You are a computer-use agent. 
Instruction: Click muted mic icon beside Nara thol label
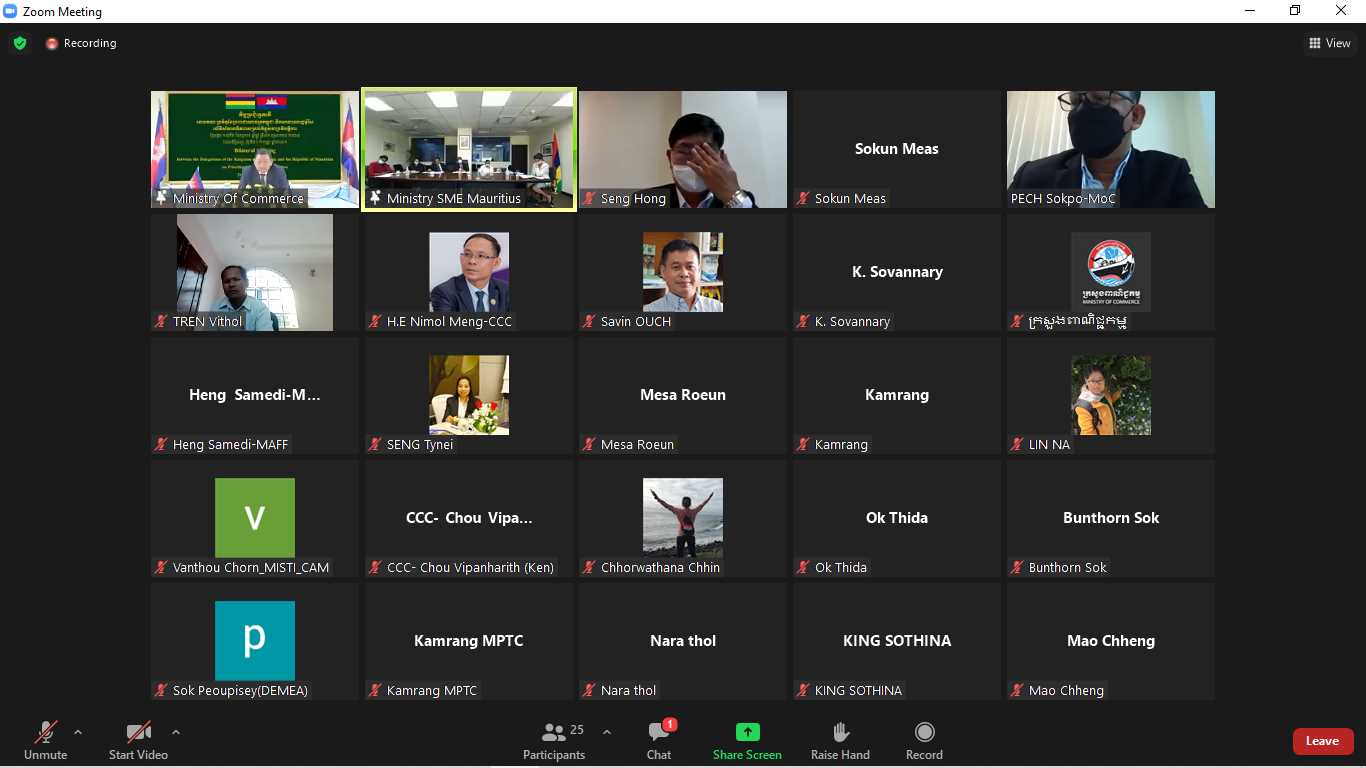(x=589, y=691)
